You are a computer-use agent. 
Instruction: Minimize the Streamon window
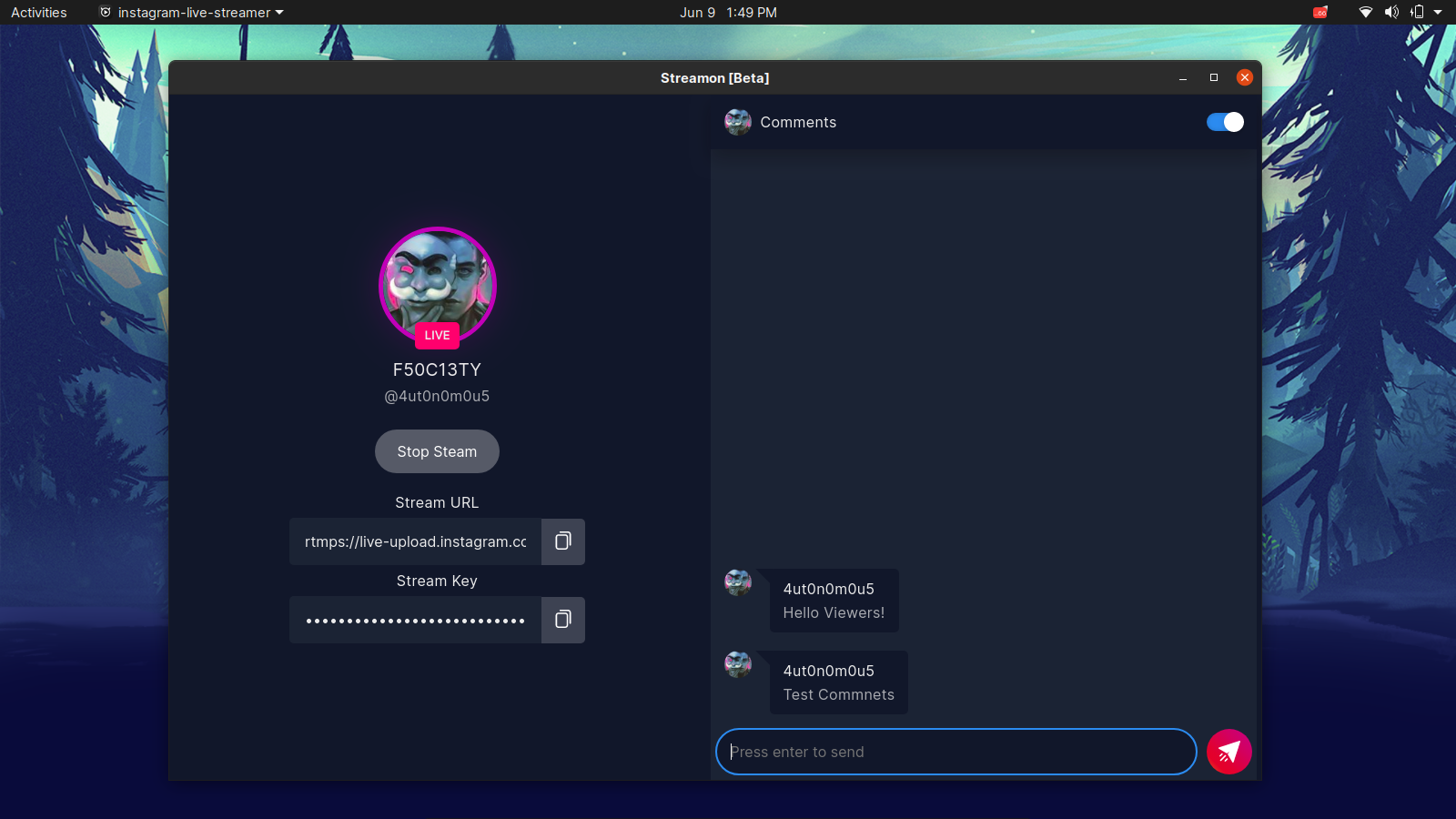pyautogui.click(x=1183, y=78)
